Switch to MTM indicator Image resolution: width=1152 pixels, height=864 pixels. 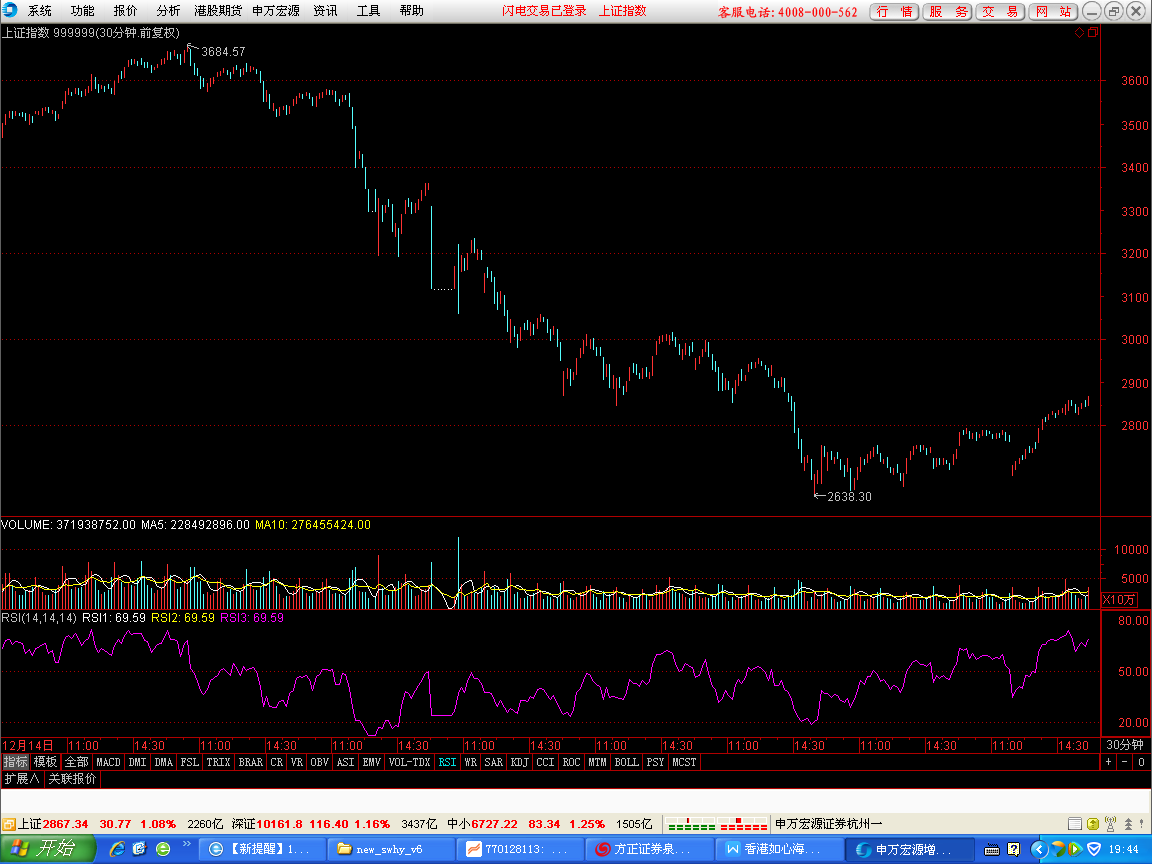tap(597, 762)
